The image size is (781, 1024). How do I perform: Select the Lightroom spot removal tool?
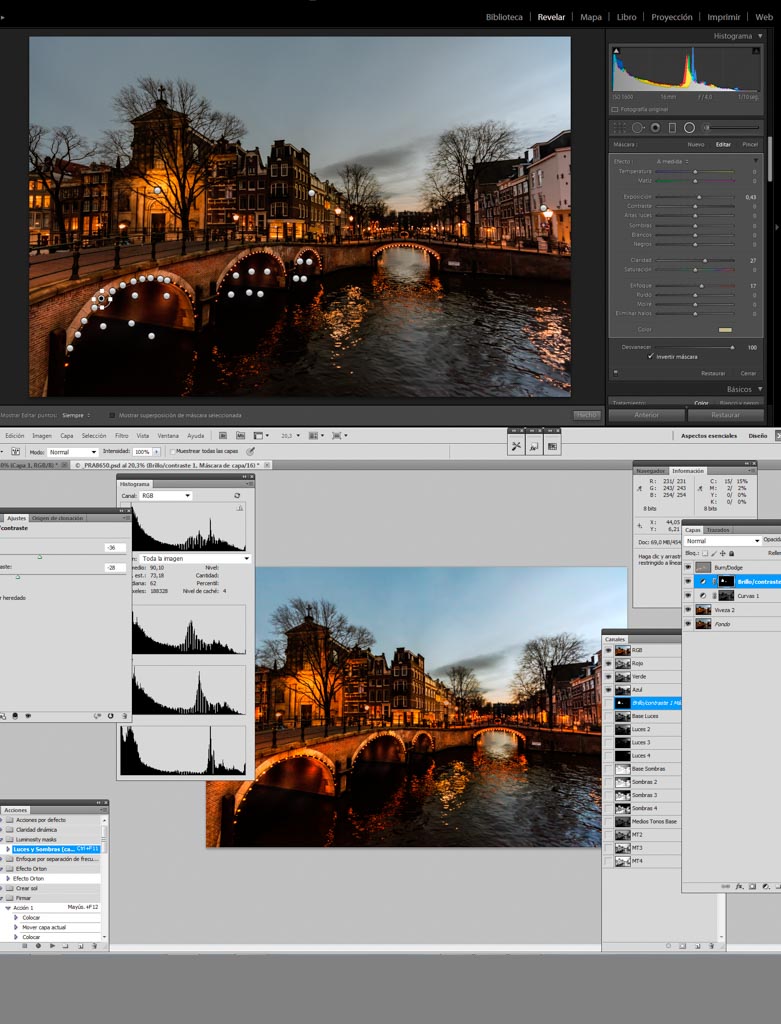[638, 127]
